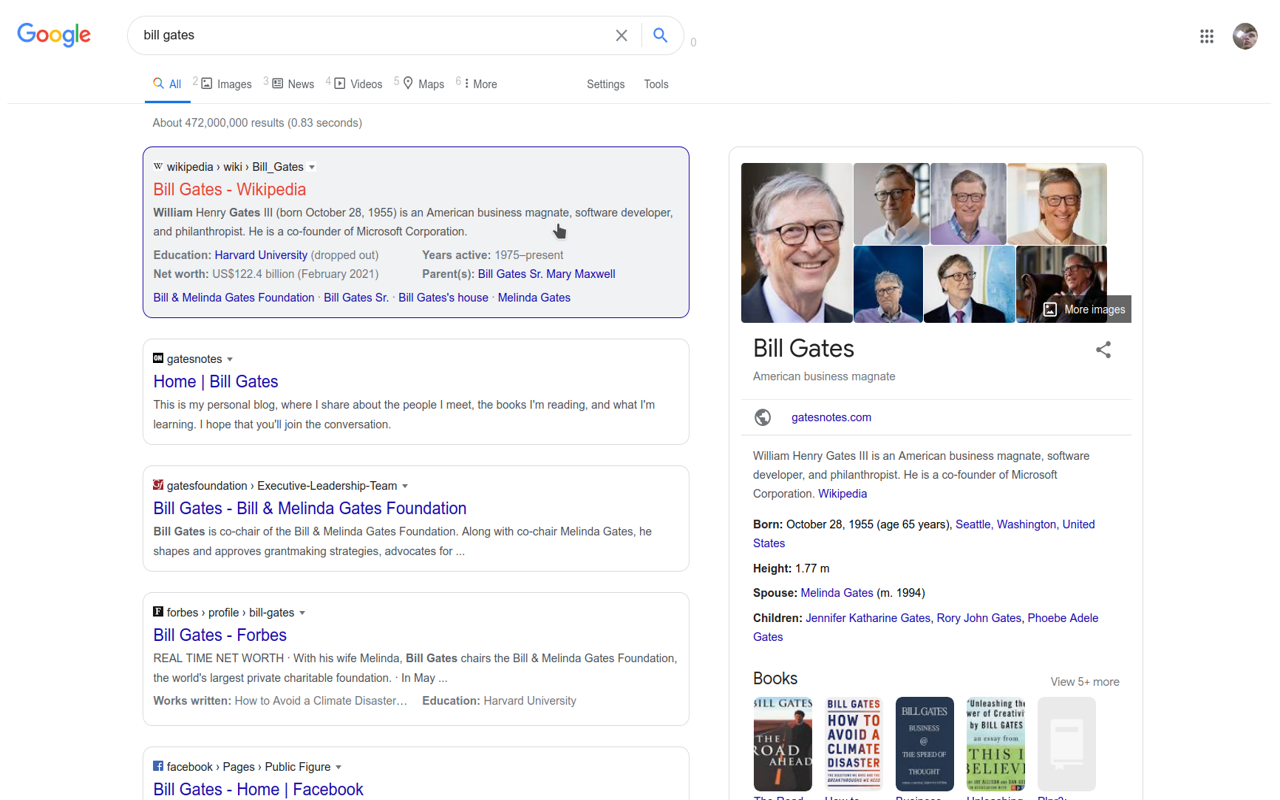This screenshot has width=1280, height=800.
Task: Open Melinda Gates sitelink under Wikipedia result
Action: tap(534, 297)
